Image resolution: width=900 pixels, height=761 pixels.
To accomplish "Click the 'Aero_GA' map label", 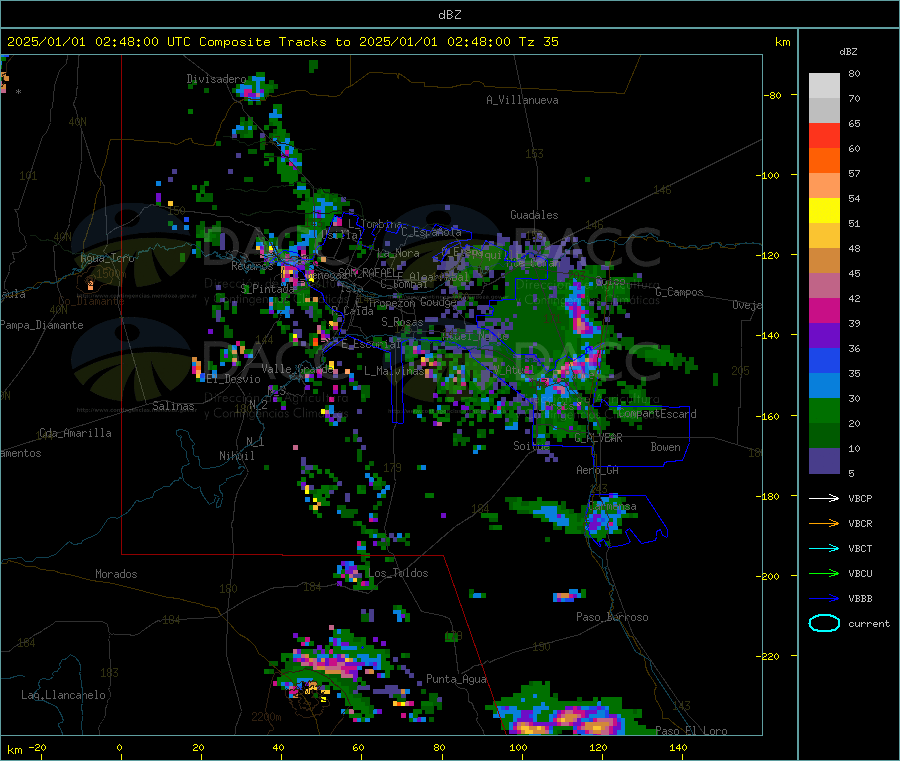I will coord(597,470).
